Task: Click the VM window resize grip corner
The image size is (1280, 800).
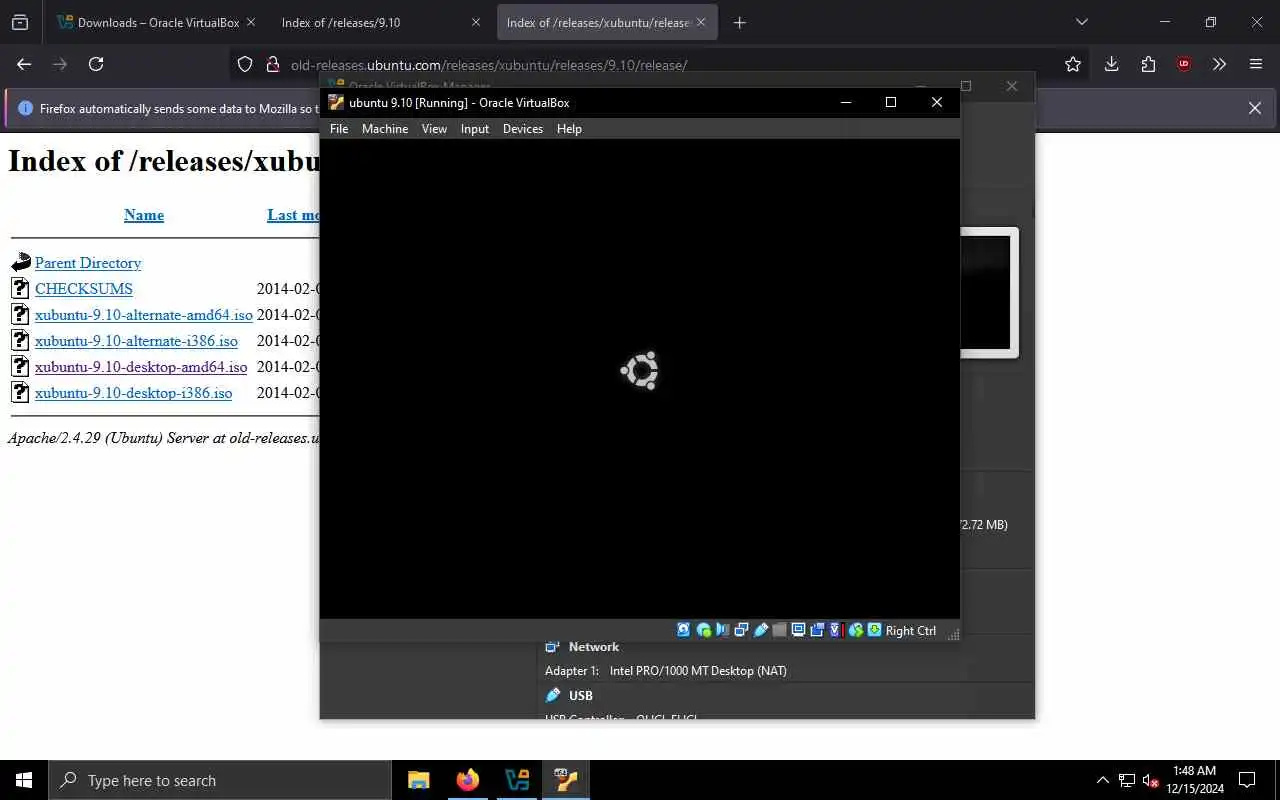Action: [x=953, y=633]
